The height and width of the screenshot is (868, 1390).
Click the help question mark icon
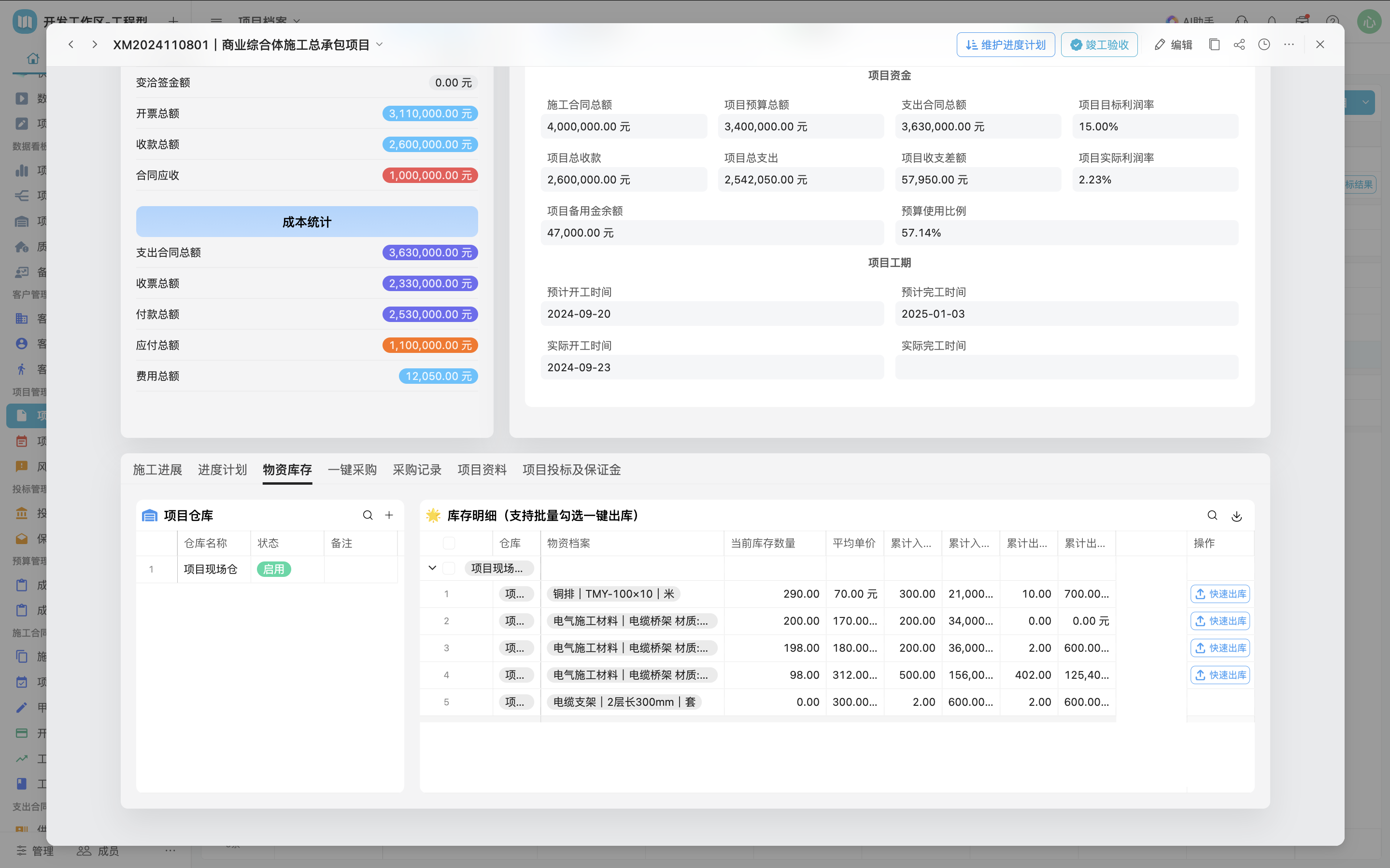[x=1333, y=22]
